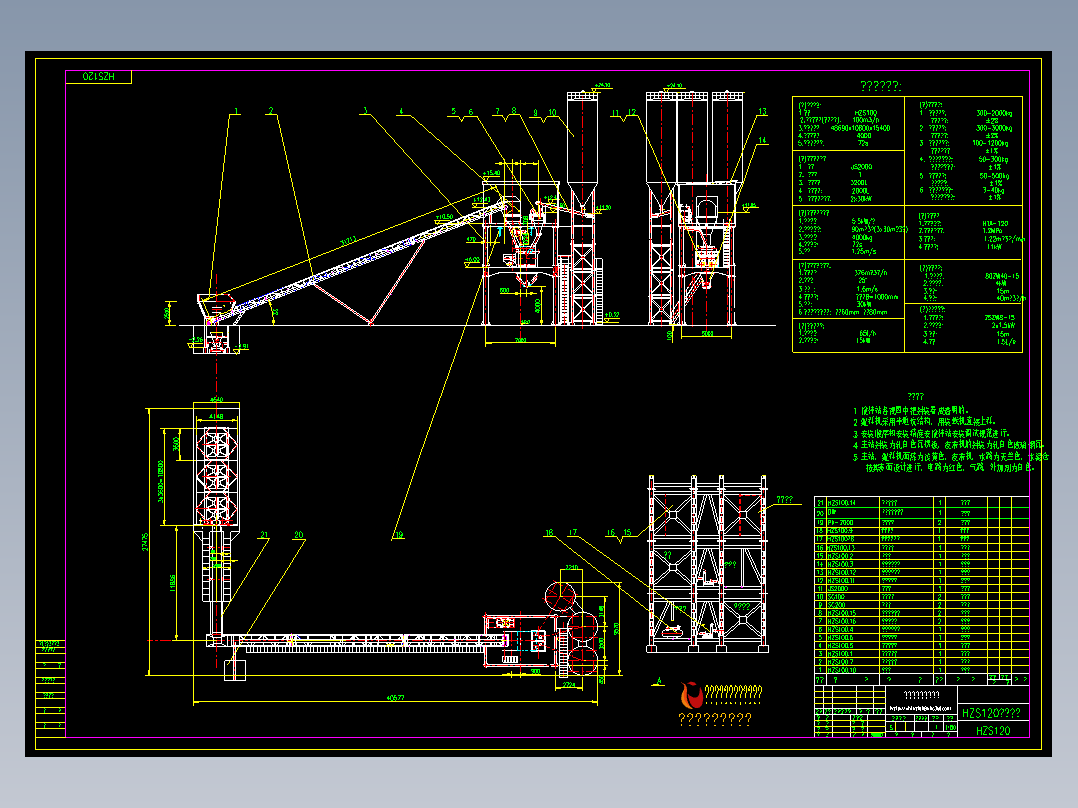The width and height of the screenshot is (1078, 808).
Task: Select the 300-2000kg weighing range value
Action: [x=994, y=113]
